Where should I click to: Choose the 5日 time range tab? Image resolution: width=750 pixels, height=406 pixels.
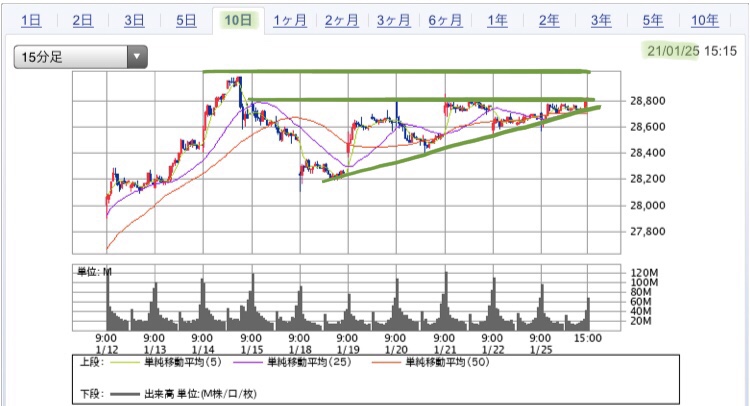(186, 21)
